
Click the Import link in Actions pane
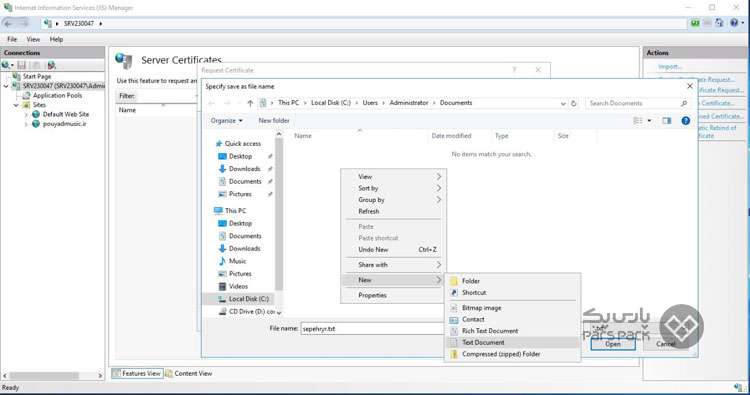click(x=670, y=67)
